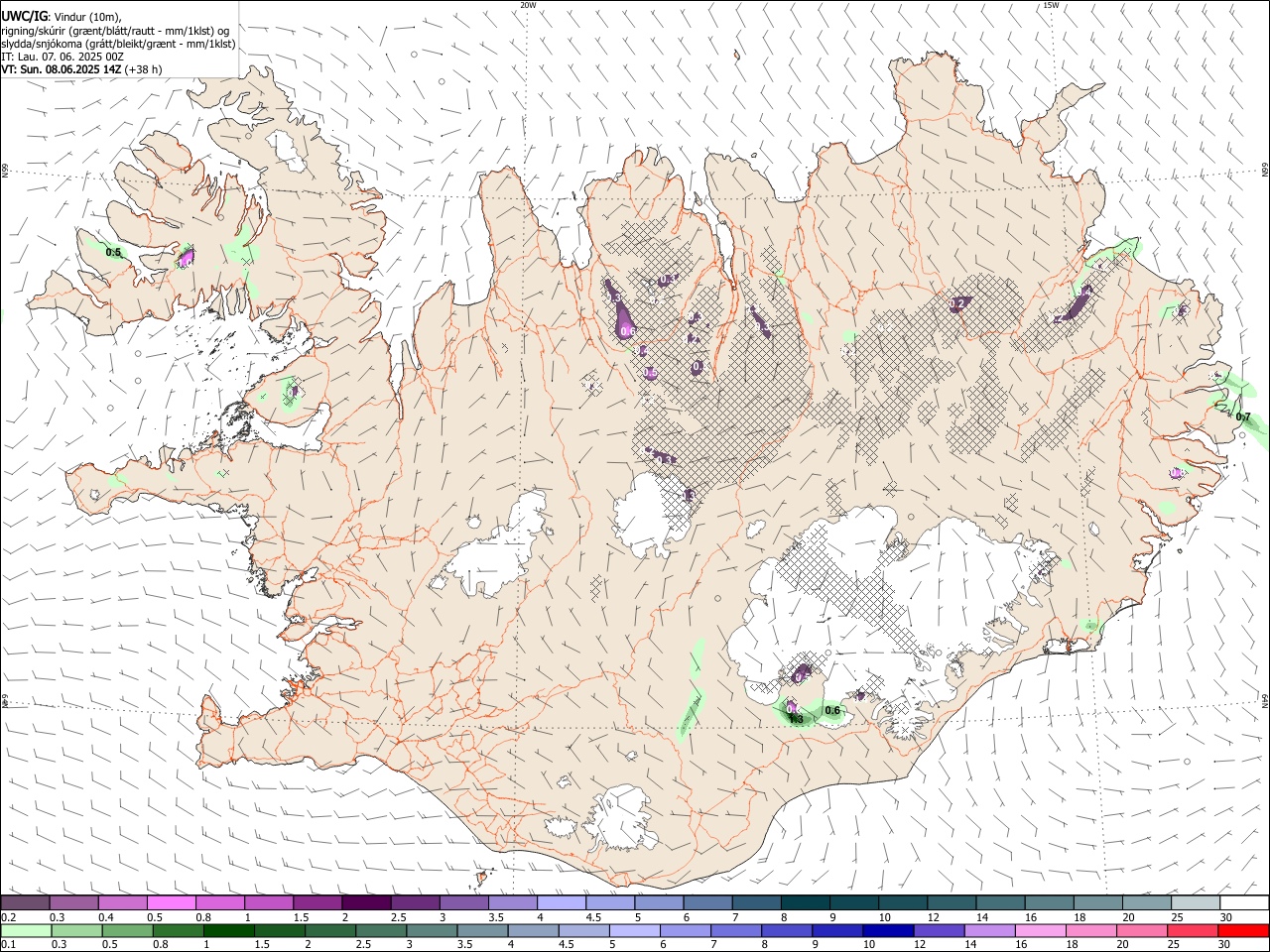Click the 'VT: Sun. 08.06.2025 14Z' valid time
Screen dimensions: 1270x952
tap(62, 69)
